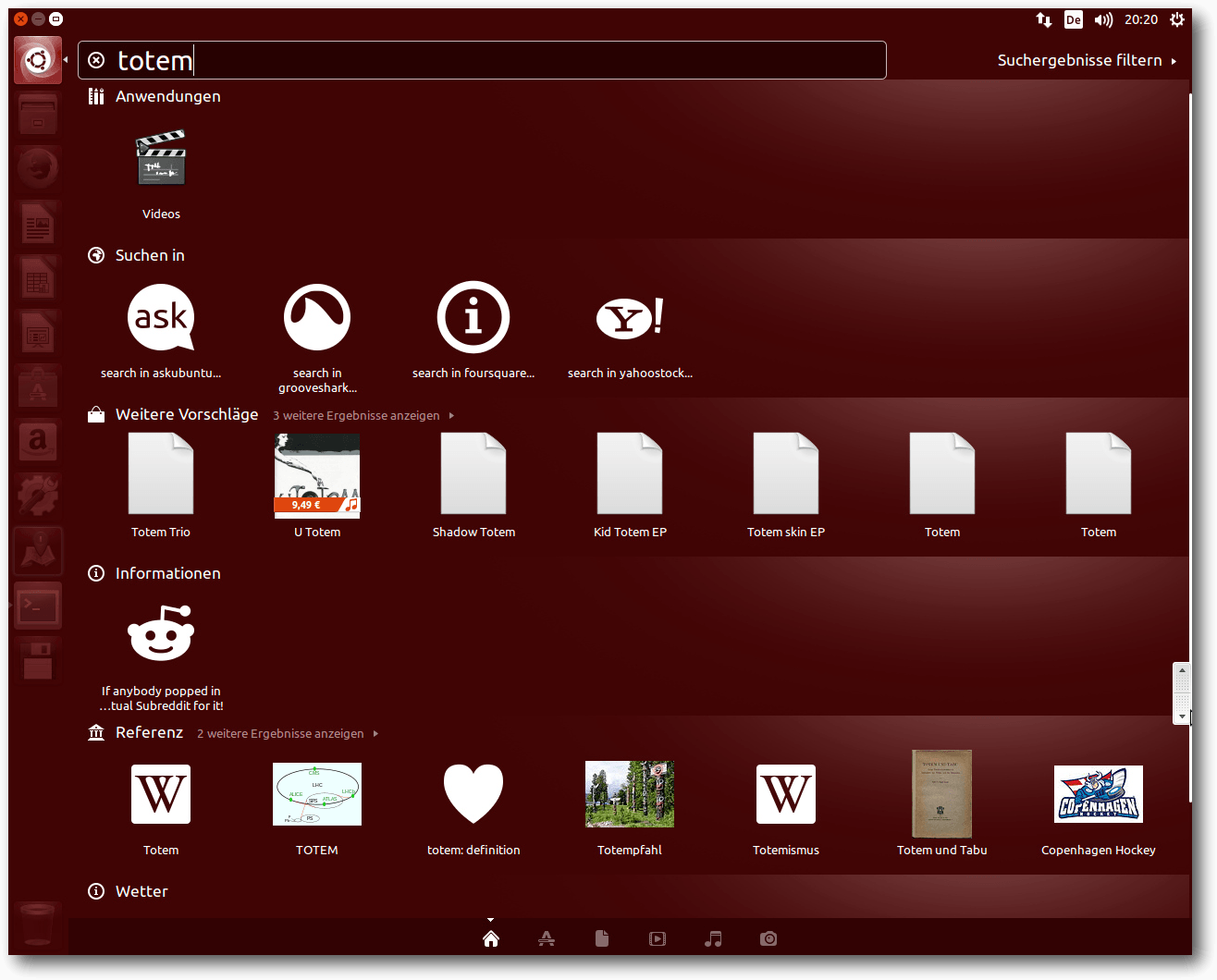
Task: Open the 20:20 clock menu
Action: [x=1141, y=19]
